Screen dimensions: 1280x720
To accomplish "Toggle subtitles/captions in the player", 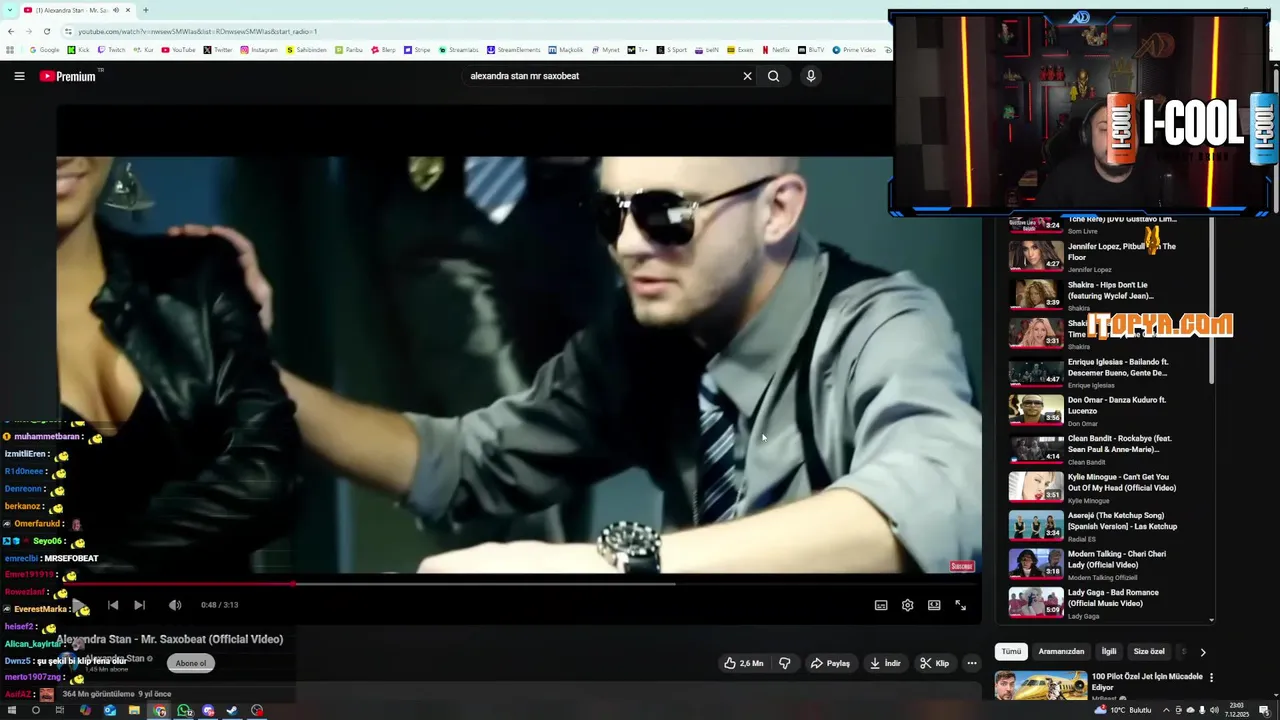I will coord(881,605).
